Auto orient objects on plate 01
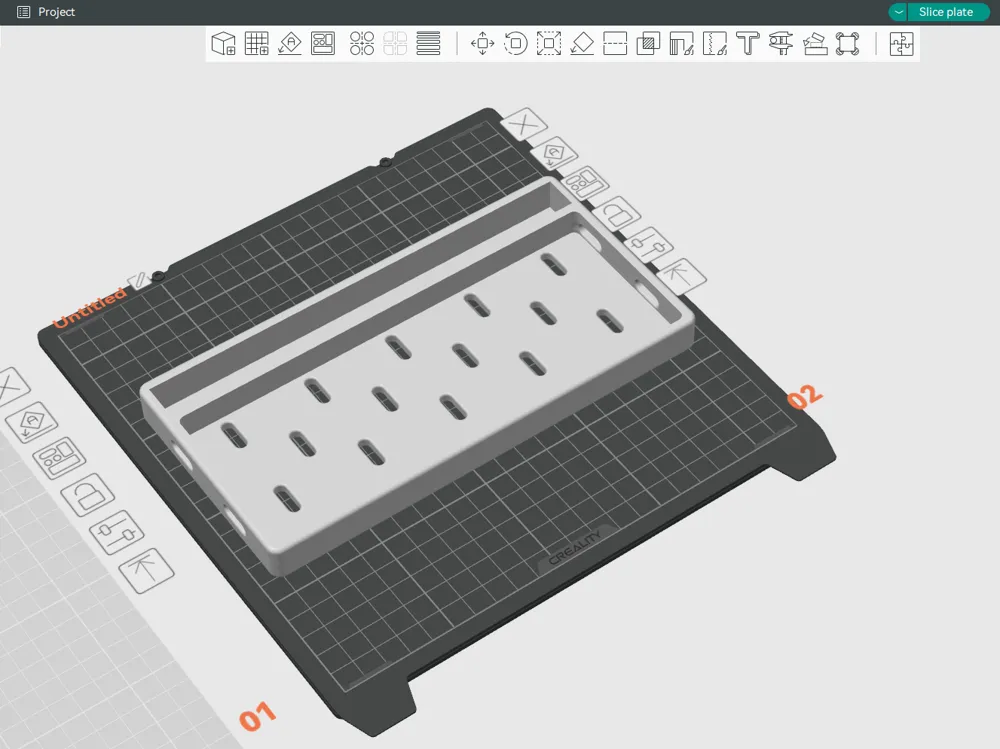 tap(32, 423)
